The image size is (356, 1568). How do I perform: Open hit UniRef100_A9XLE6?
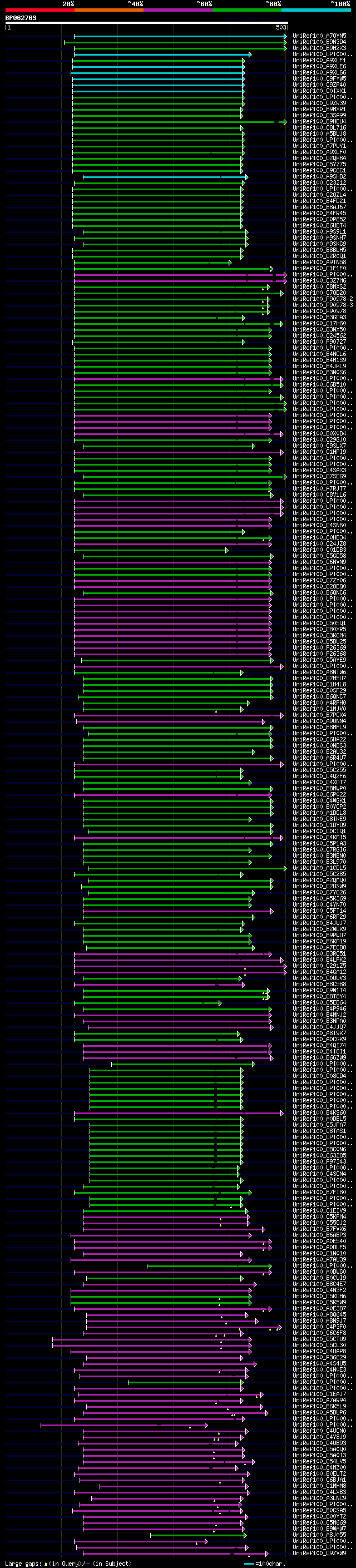(319, 66)
